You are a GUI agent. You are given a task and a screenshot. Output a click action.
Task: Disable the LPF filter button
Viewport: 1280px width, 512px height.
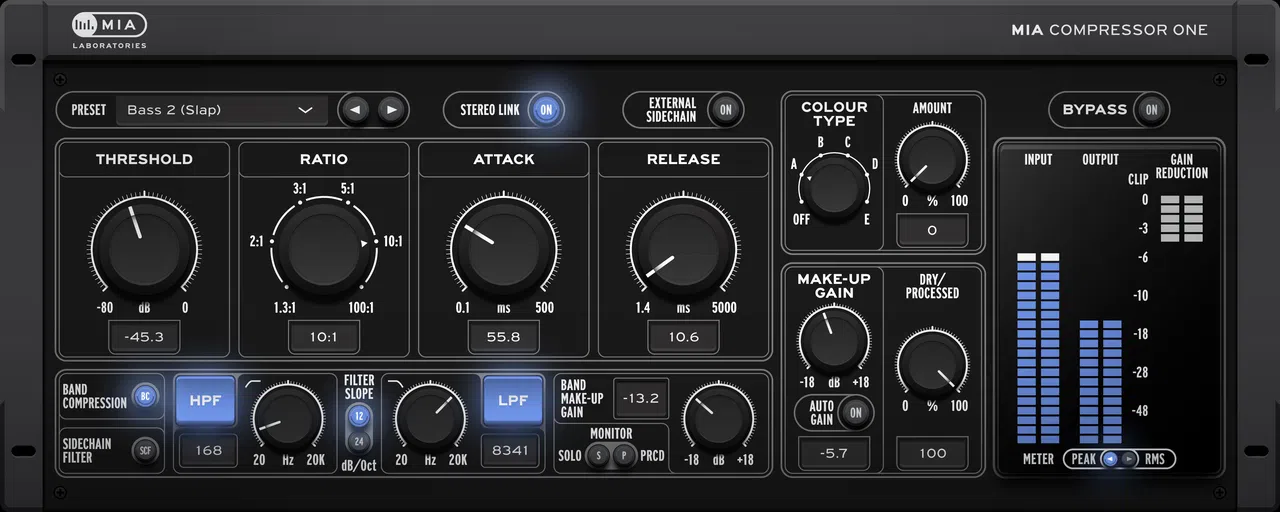513,400
